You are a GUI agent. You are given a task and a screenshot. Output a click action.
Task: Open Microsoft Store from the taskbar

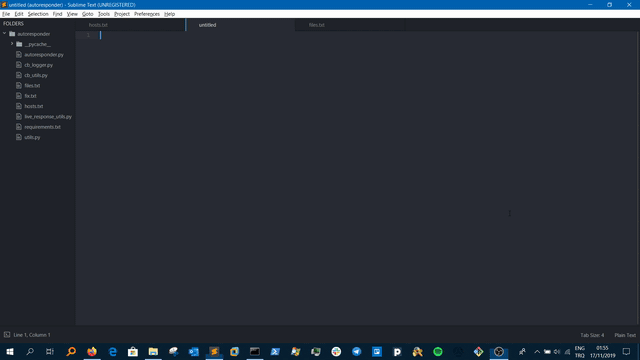[x=133, y=351]
